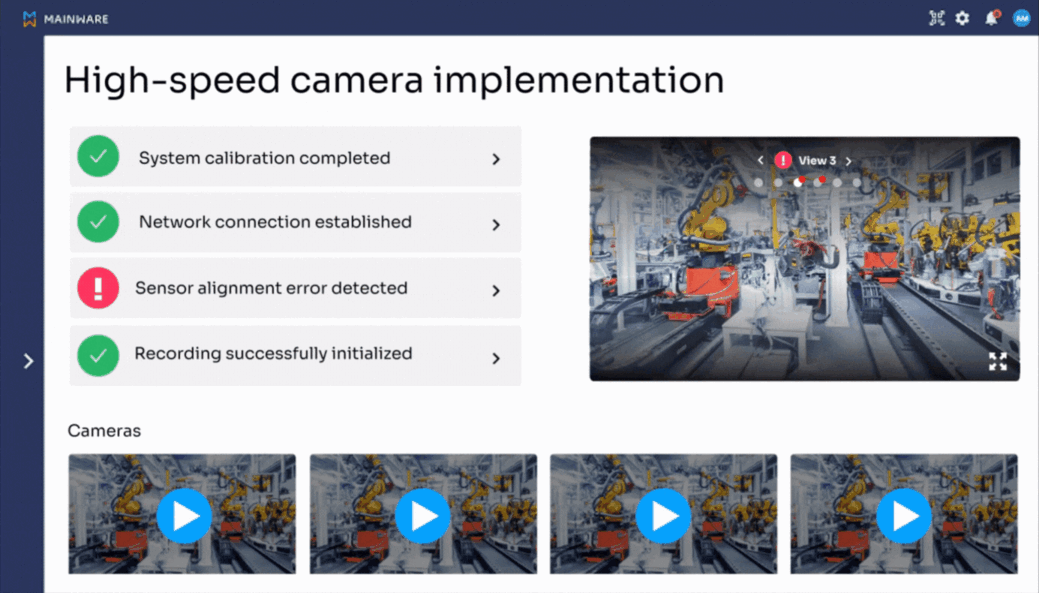This screenshot has height=593, width=1039.
Task: Expand the left sidebar with the chevron
Action: coord(28,361)
